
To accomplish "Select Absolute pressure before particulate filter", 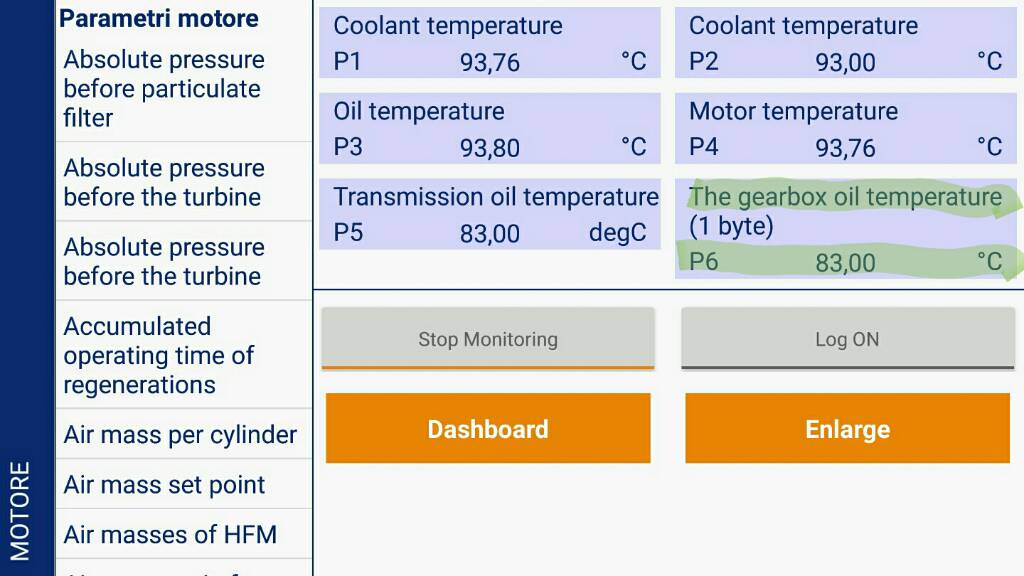I will pyautogui.click(x=184, y=89).
